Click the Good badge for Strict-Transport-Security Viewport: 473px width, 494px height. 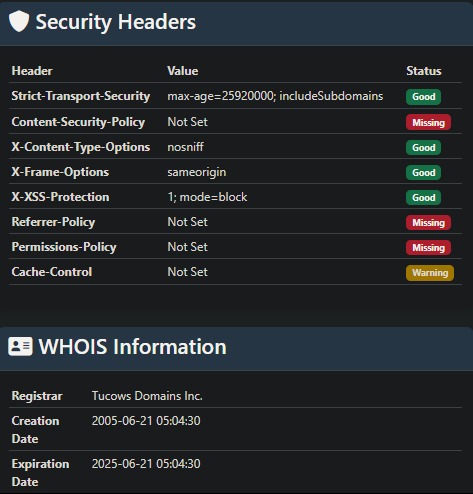(423, 97)
